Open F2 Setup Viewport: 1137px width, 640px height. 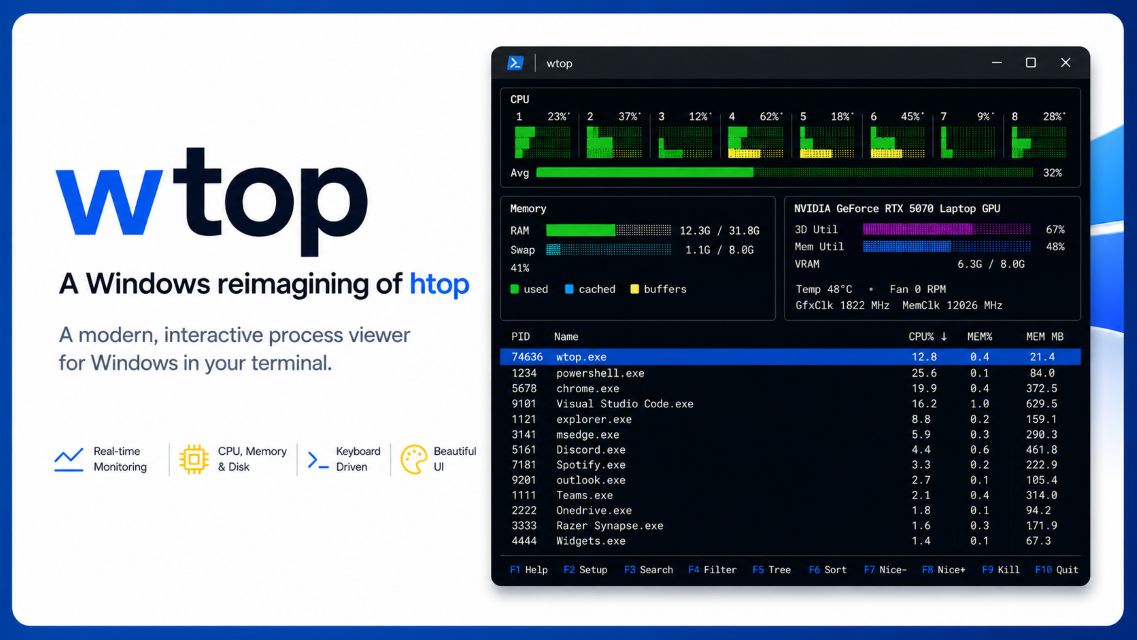(x=585, y=570)
